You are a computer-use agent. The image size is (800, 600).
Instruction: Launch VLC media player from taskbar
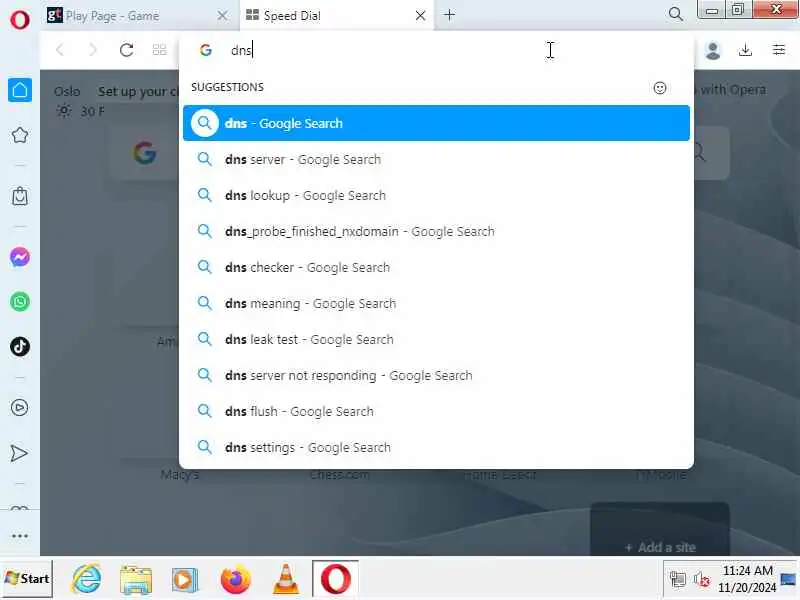pyautogui.click(x=286, y=579)
